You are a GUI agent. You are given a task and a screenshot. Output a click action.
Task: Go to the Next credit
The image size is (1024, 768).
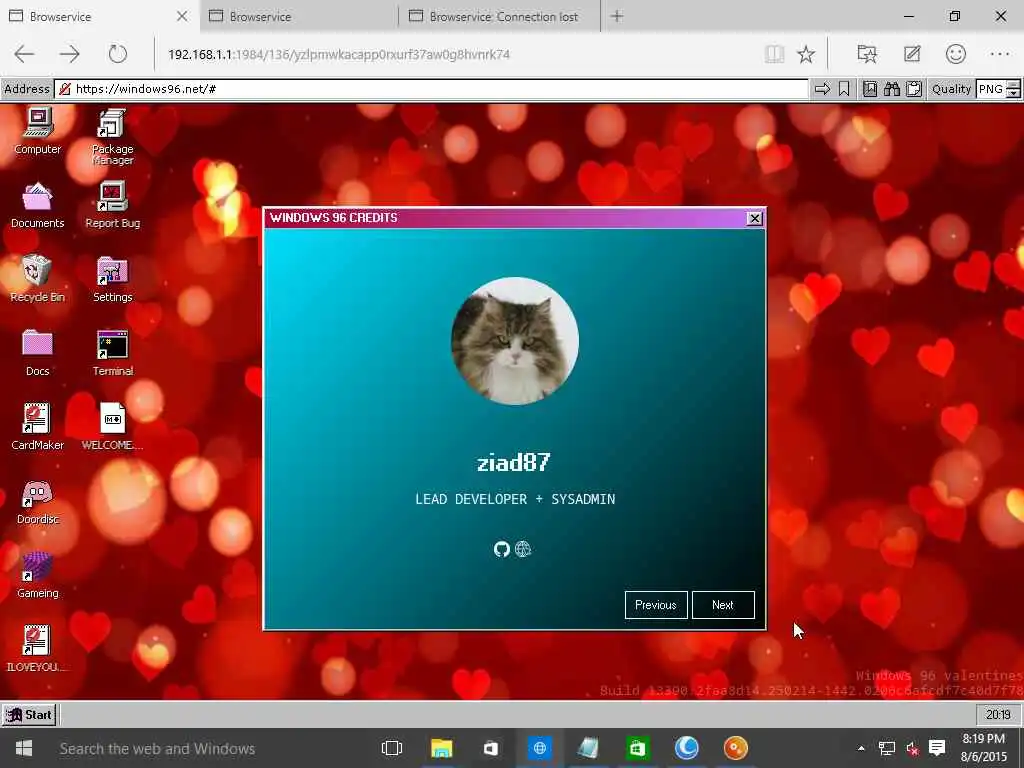[x=723, y=605]
